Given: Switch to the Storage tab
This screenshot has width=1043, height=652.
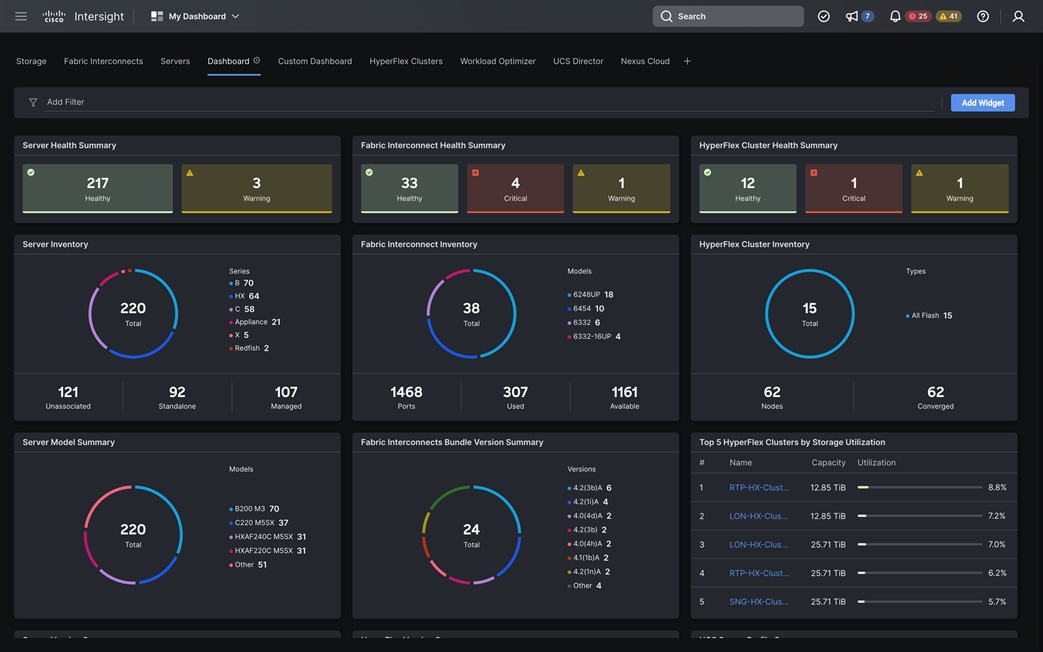Looking at the screenshot, I should coord(31,61).
